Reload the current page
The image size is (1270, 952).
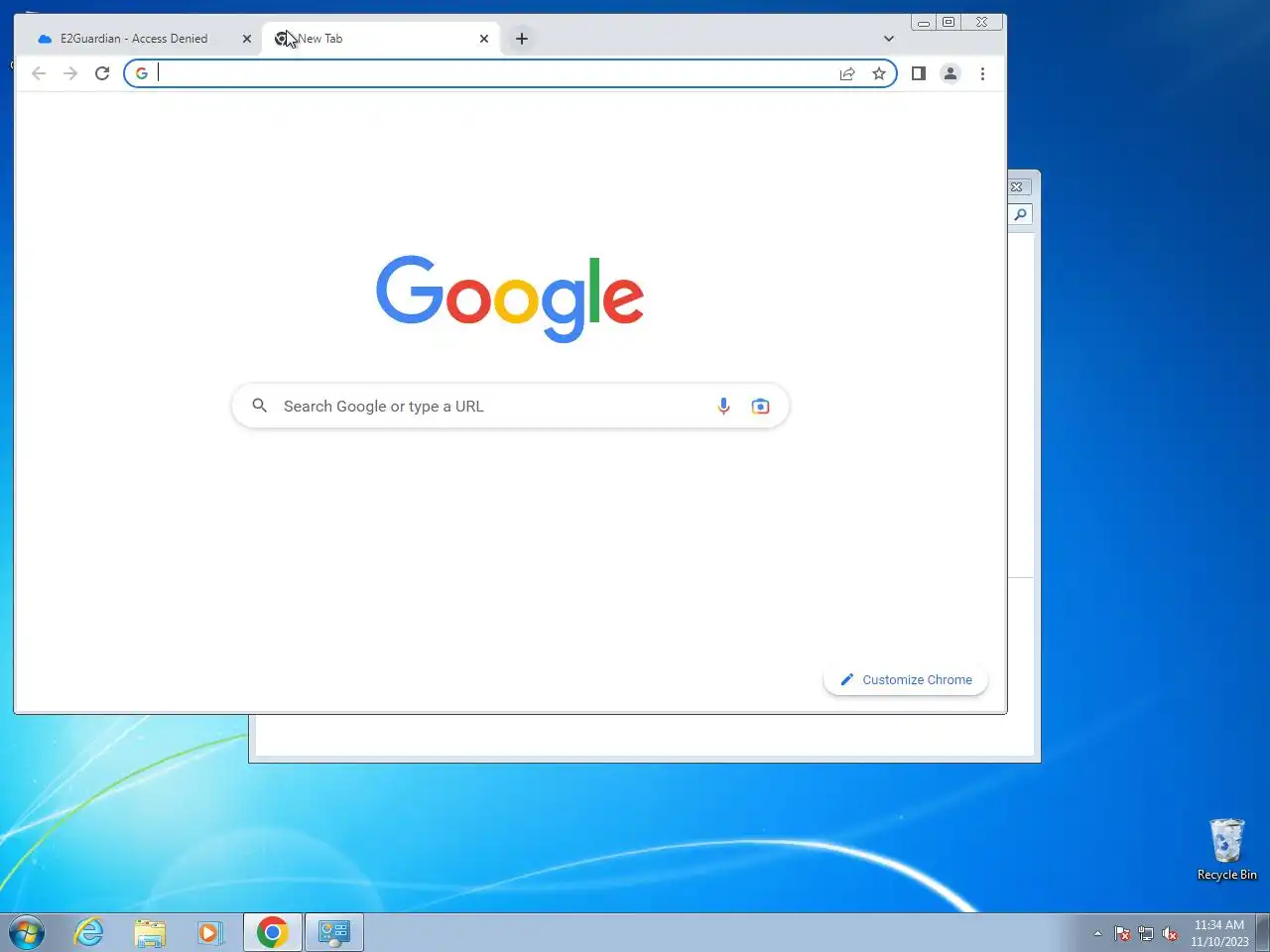coord(102,73)
